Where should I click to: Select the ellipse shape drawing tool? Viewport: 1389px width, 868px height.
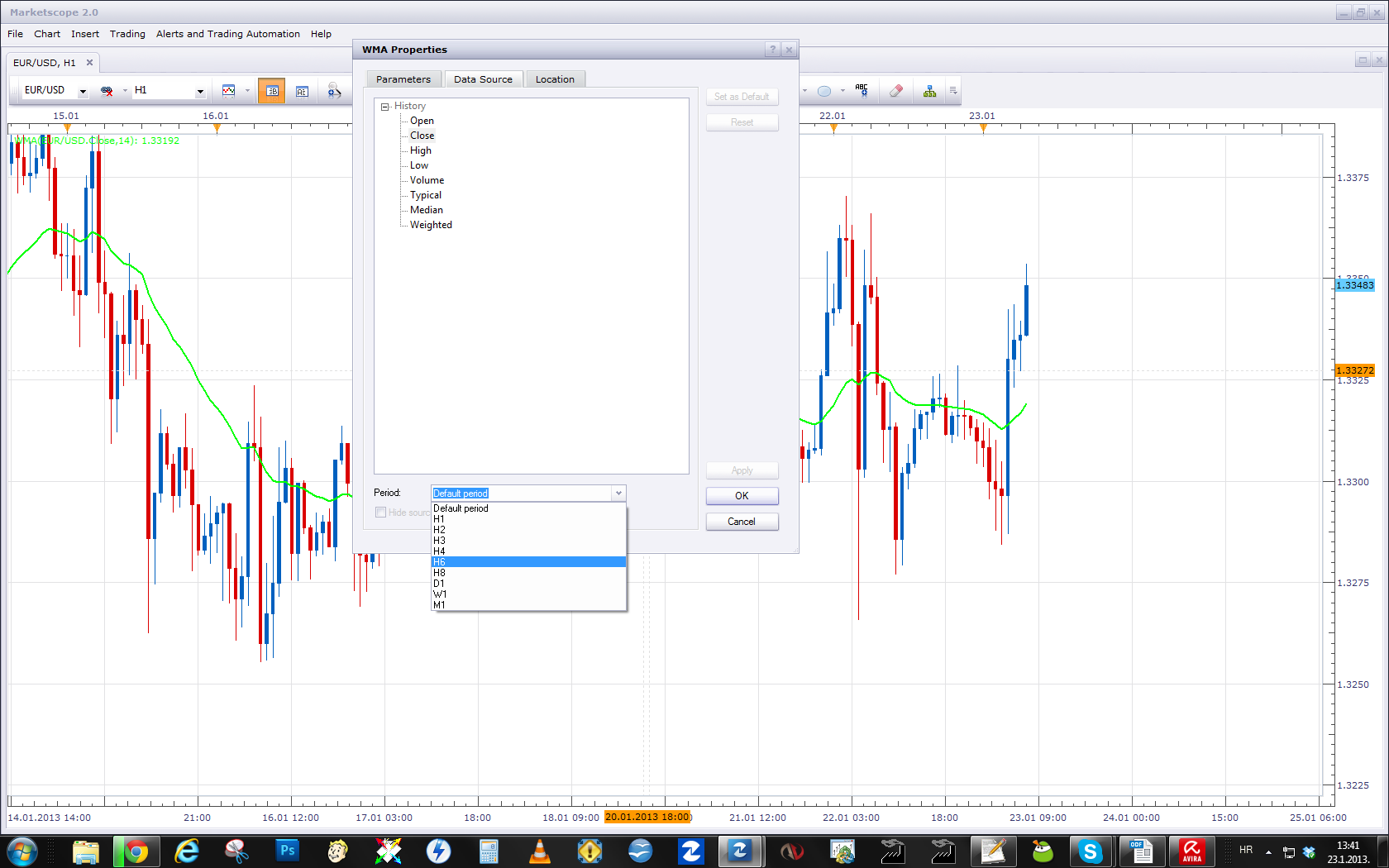824,91
